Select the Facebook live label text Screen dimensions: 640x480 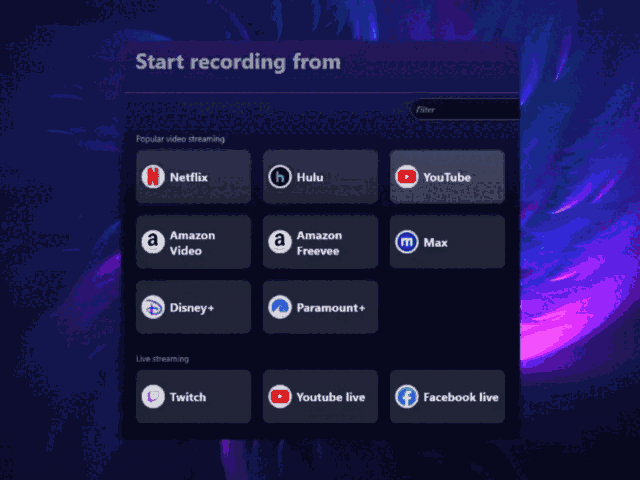click(x=461, y=397)
